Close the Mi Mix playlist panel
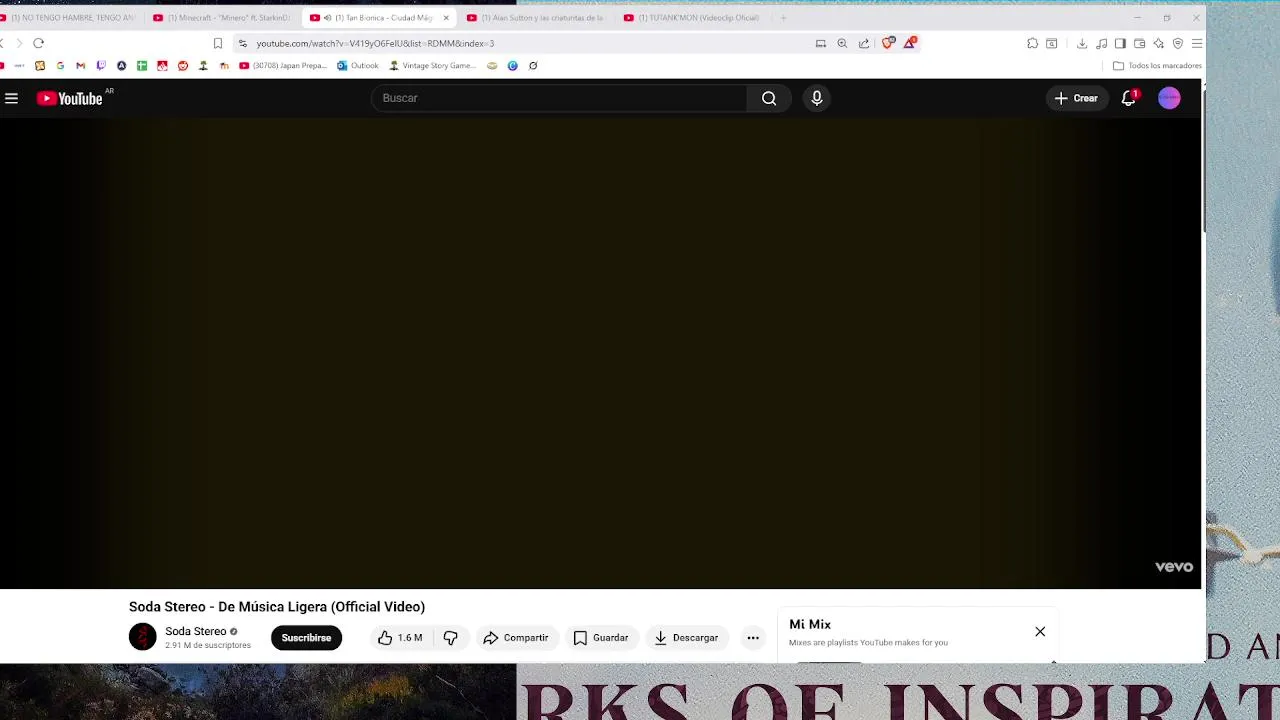 (x=1040, y=632)
